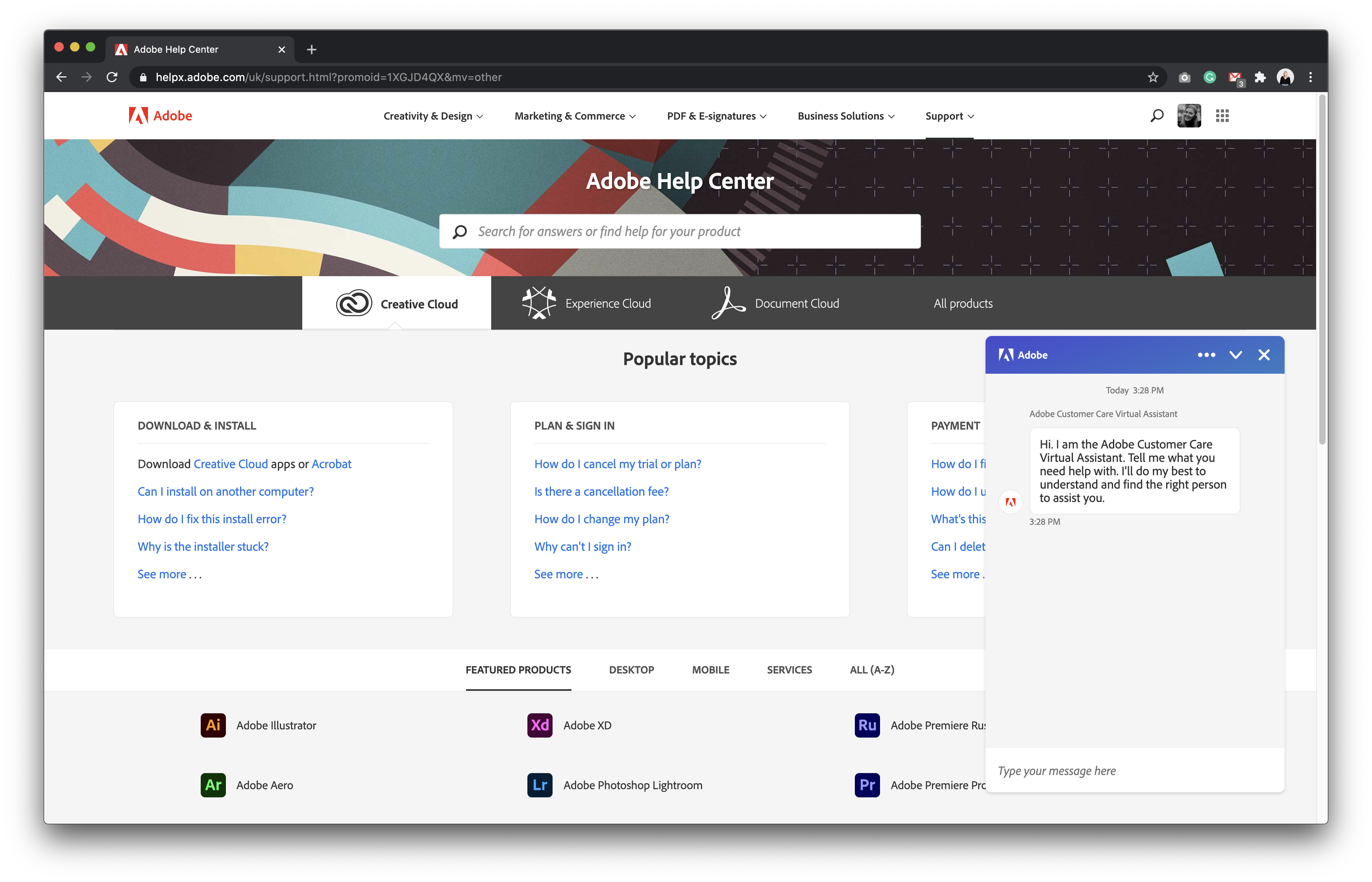Open the extensions puzzle icon

click(1260, 77)
